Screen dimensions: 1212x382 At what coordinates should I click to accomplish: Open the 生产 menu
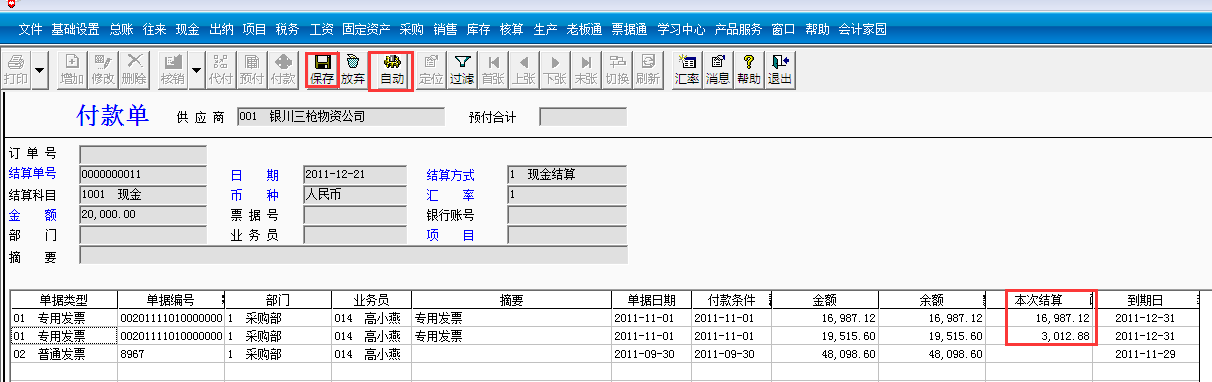click(546, 30)
